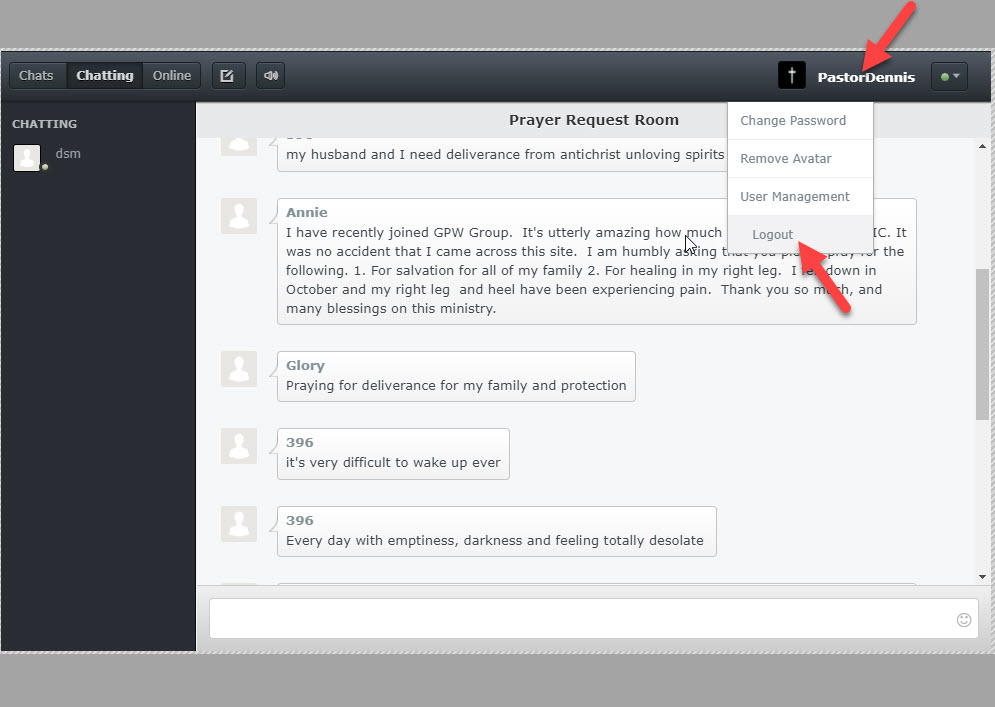Click PastorDennis's cross avatar icon
995x707 pixels.
(791, 75)
